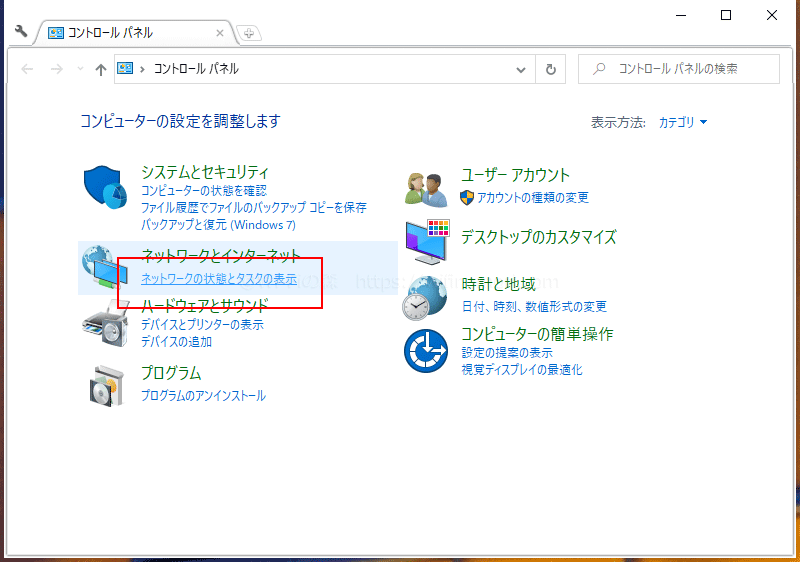Screen dimensions: 800x562
Task: Click the up one level arrow
Action: pyautogui.click(x=101, y=69)
